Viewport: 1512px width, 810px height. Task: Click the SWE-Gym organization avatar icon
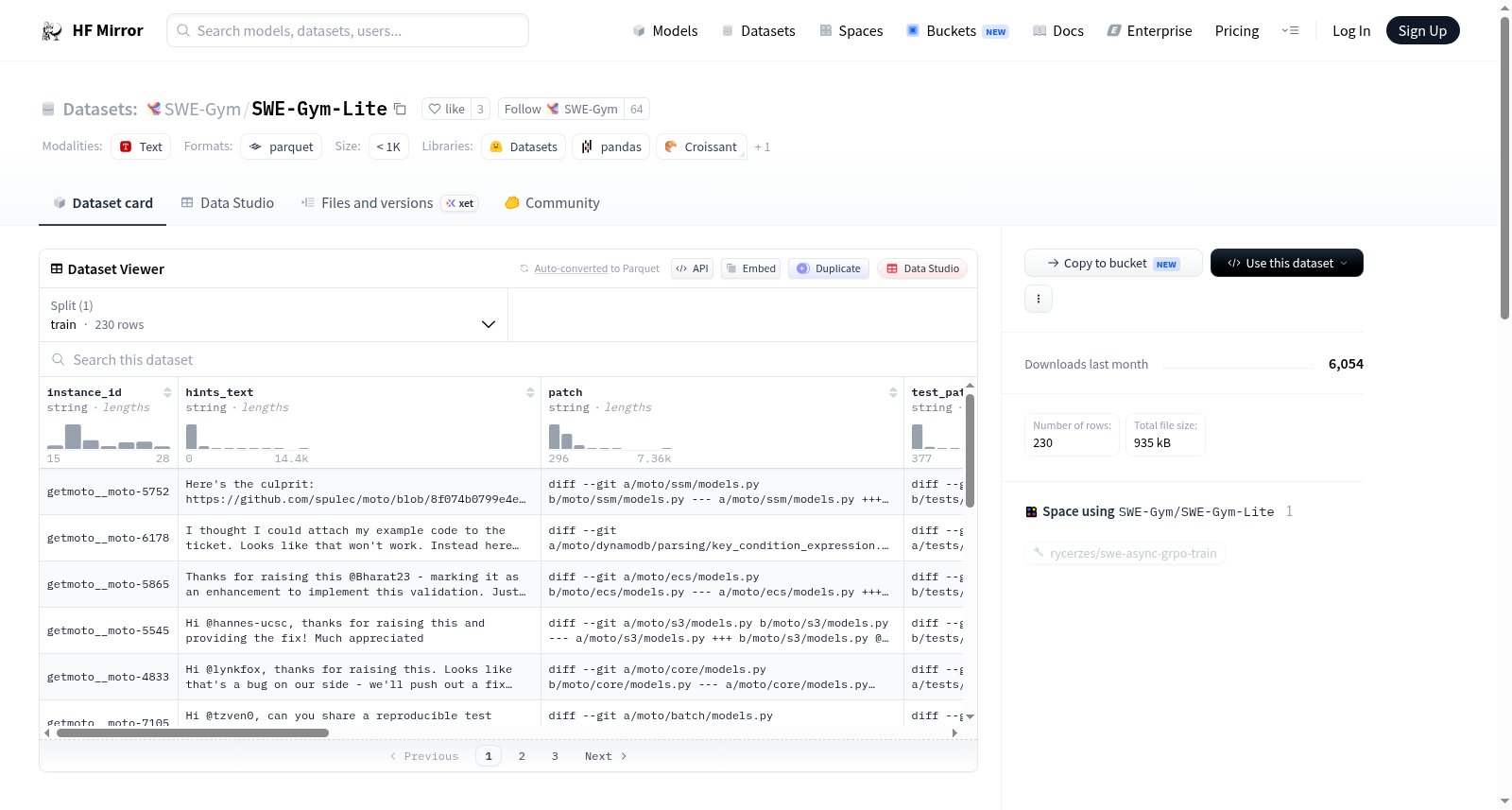(x=154, y=109)
